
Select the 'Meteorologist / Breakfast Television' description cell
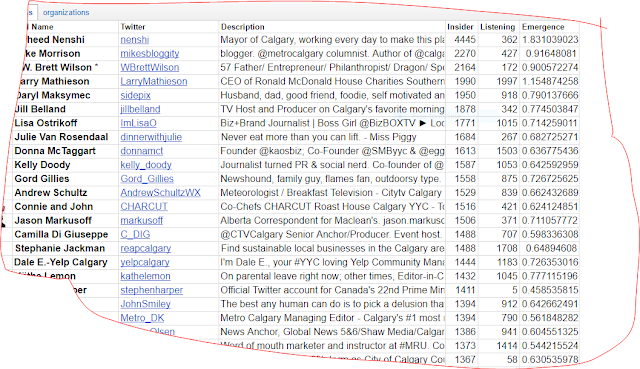pos(332,193)
